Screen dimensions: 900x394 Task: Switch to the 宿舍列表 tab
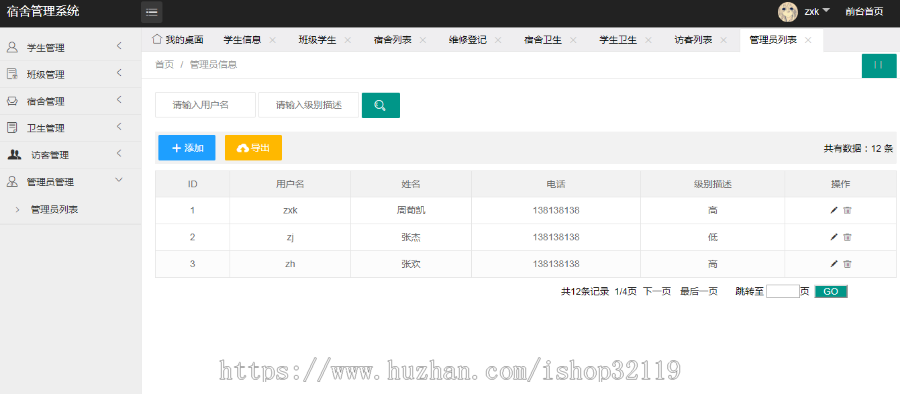coord(392,40)
